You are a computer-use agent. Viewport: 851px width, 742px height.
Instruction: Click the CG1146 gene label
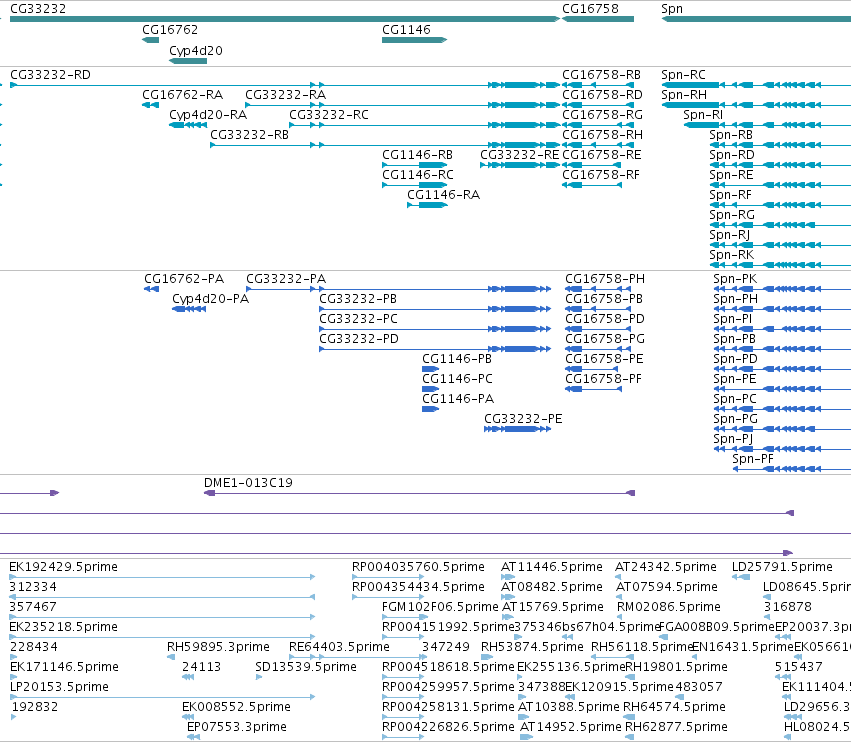point(407,30)
